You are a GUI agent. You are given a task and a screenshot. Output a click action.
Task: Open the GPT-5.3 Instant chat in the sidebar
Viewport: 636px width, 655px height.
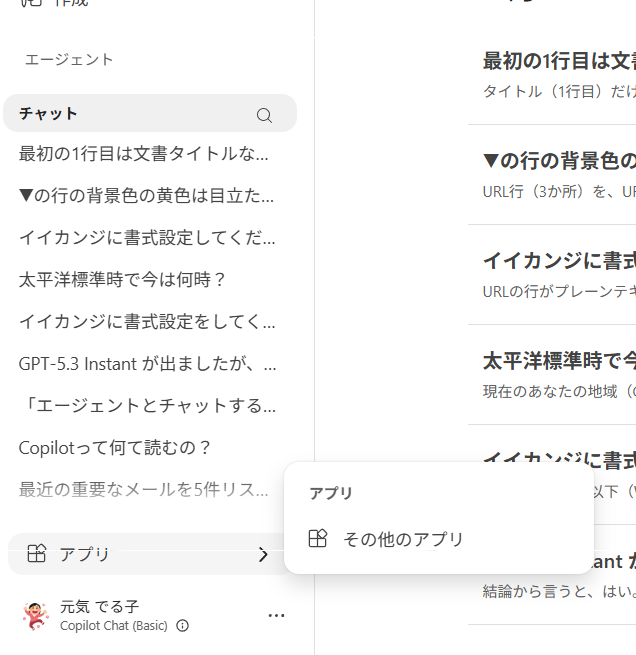point(147,363)
